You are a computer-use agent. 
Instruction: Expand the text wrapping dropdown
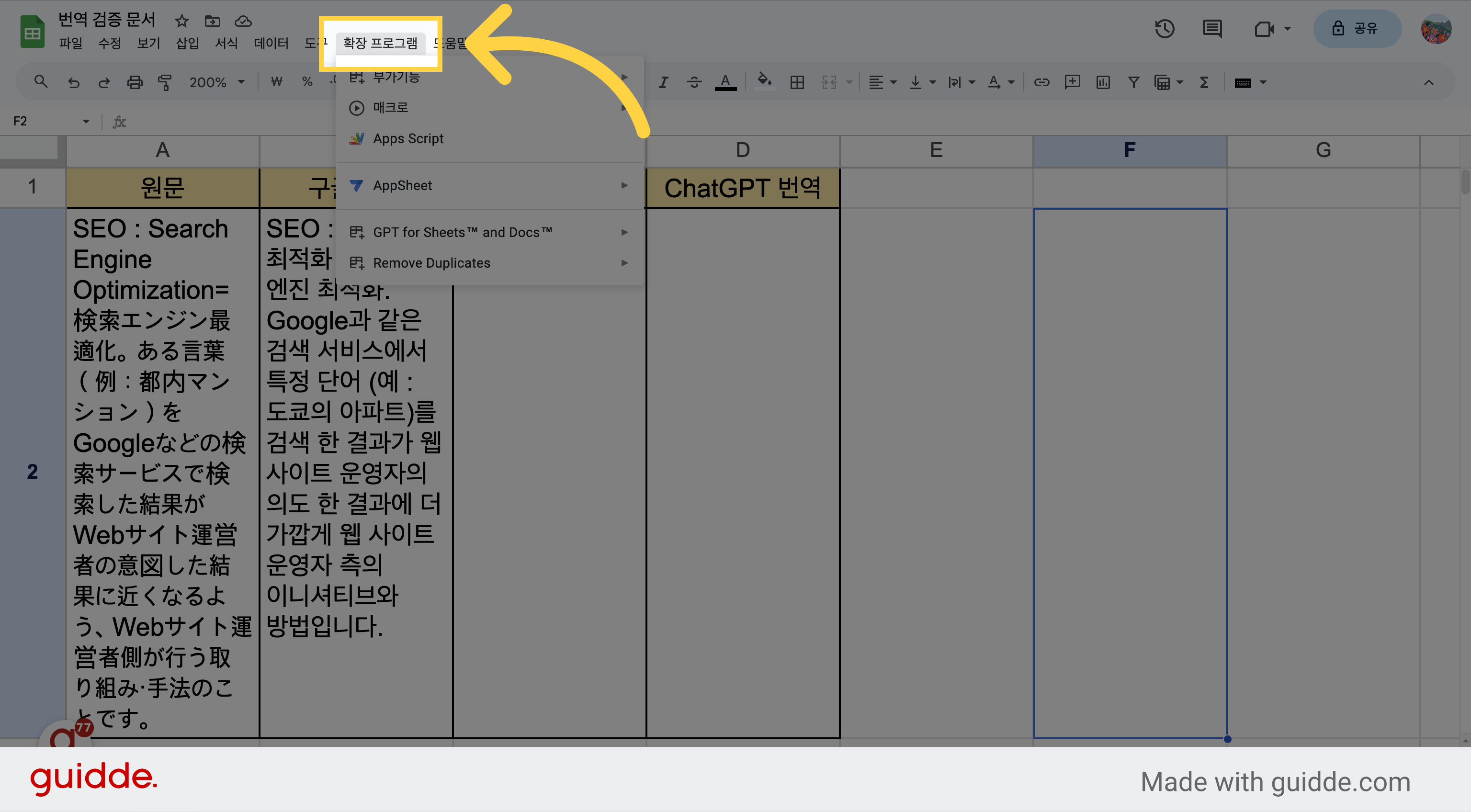pyautogui.click(x=972, y=82)
